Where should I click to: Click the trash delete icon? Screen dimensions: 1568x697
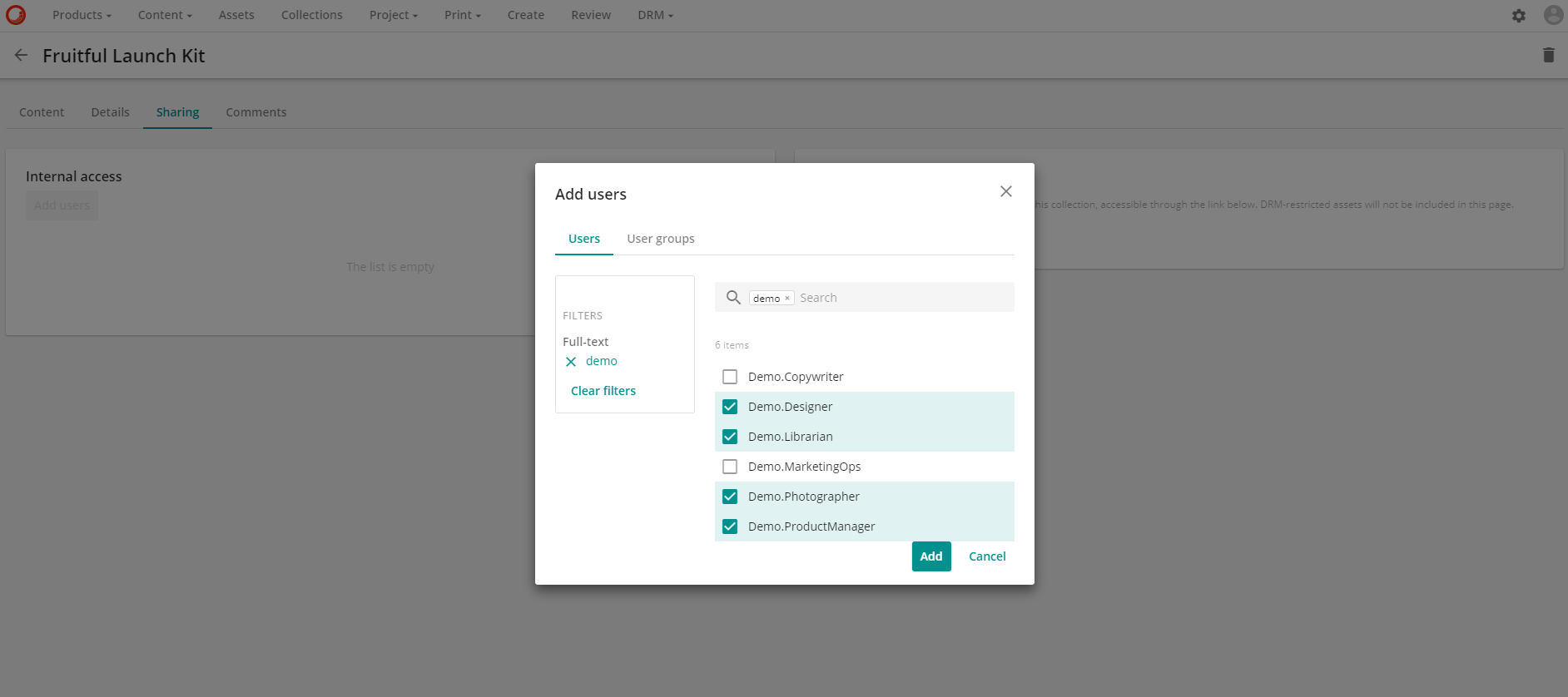1548,55
